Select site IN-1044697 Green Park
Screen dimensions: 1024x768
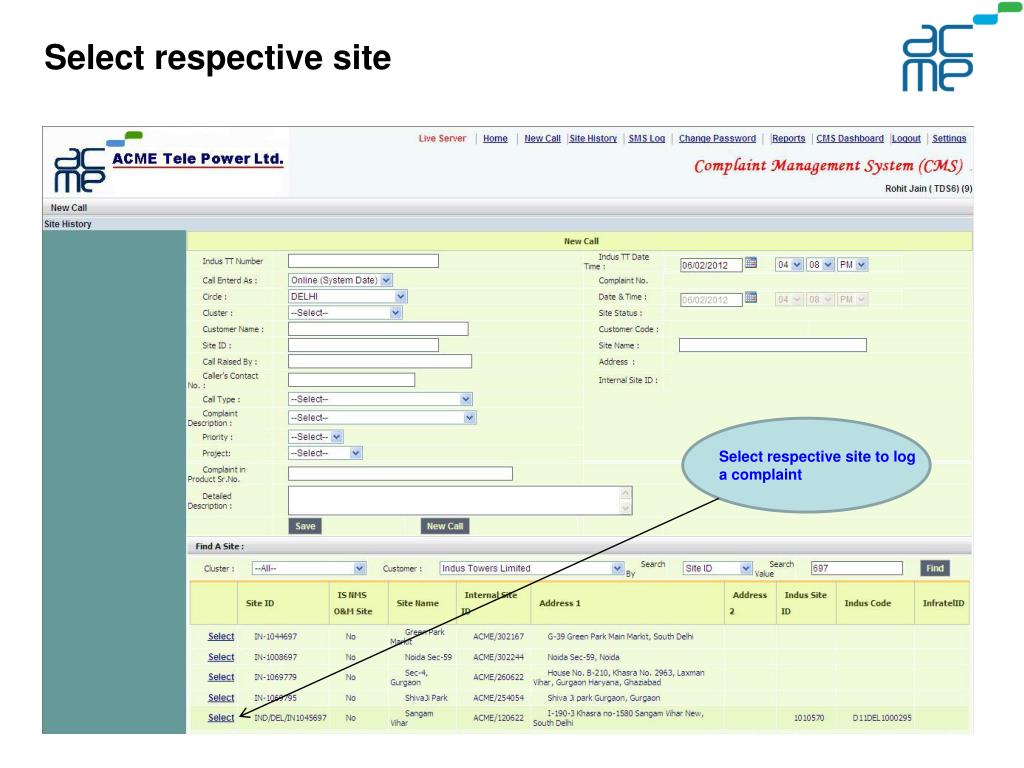pyautogui.click(x=221, y=637)
